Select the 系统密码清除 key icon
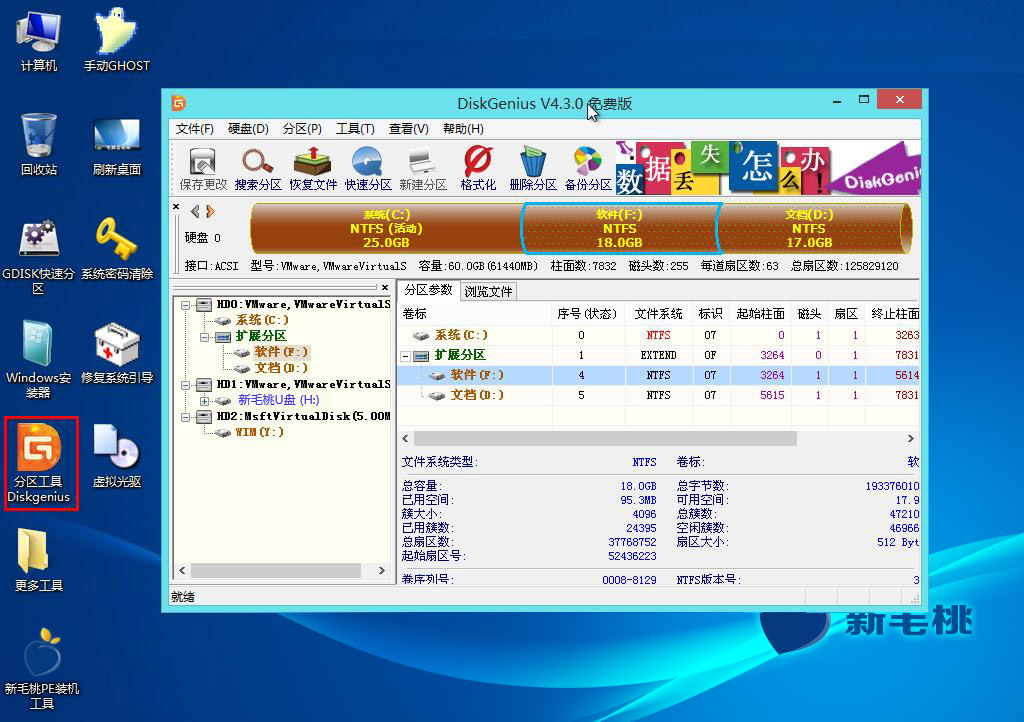 pos(117,249)
